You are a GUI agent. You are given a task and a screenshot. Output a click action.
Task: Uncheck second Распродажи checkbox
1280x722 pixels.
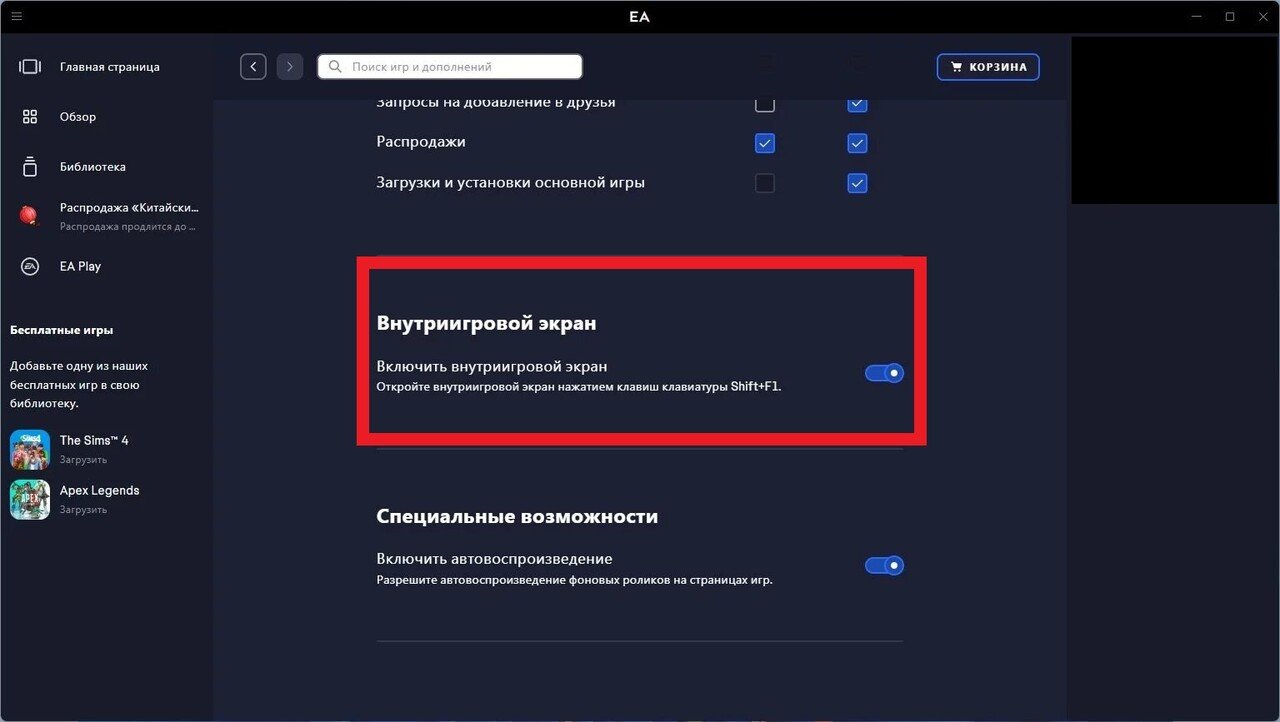point(857,143)
